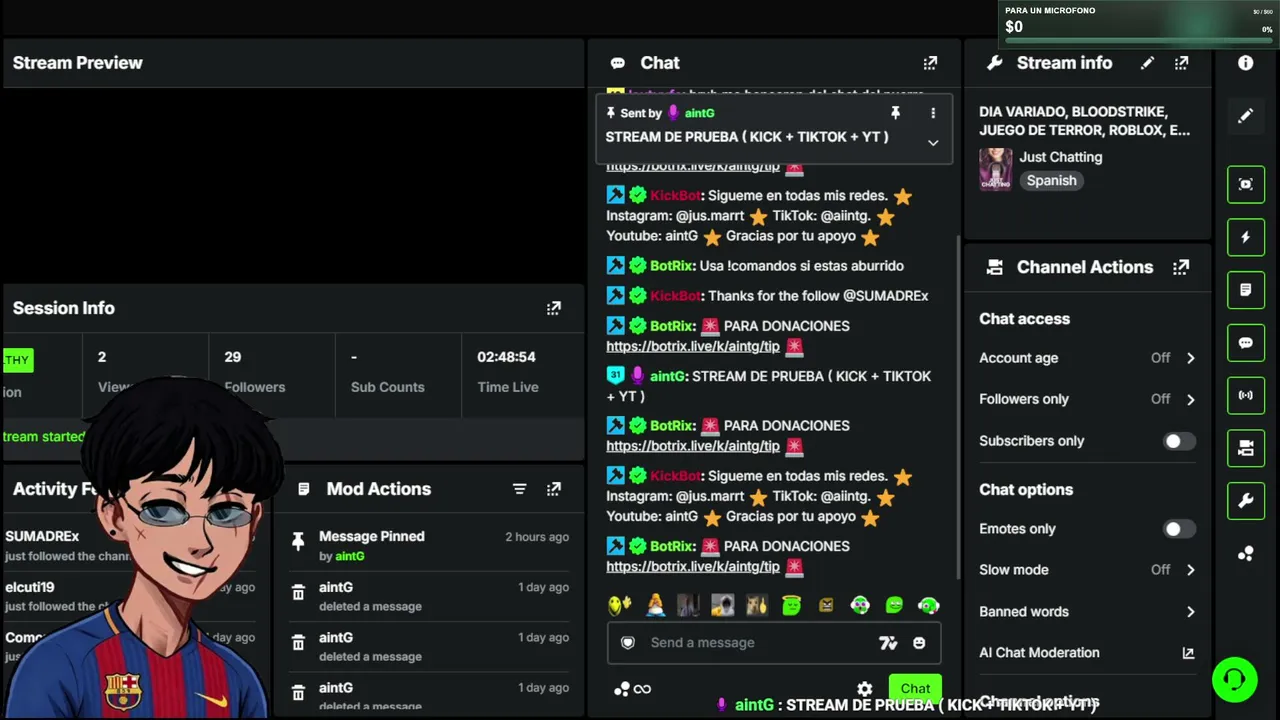Click the document icon in right sidebar
1280x720 pixels.
point(1246,290)
